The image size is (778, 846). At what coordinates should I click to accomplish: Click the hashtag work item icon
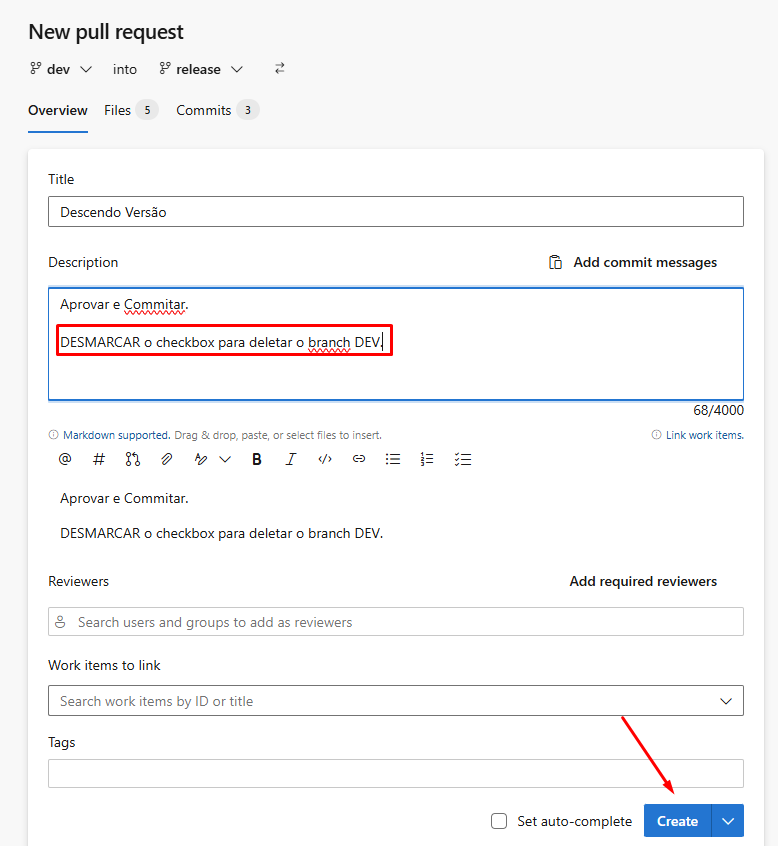(99, 459)
